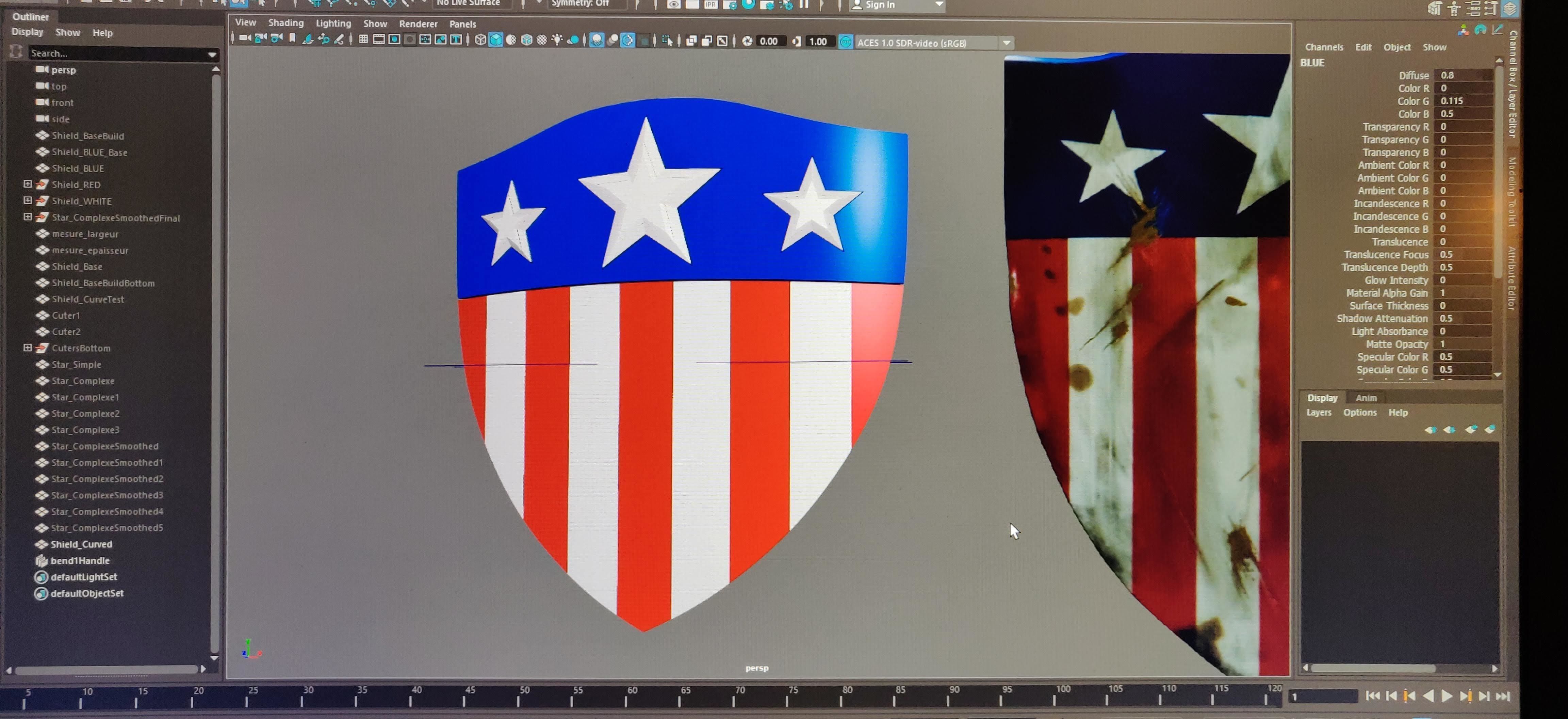The image size is (1568, 719).
Task: Click the channel box speed icon
Action: click(x=1480, y=29)
